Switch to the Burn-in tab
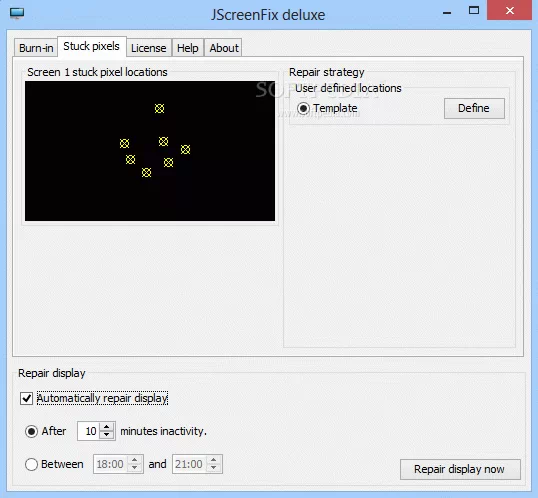 click(x=36, y=48)
